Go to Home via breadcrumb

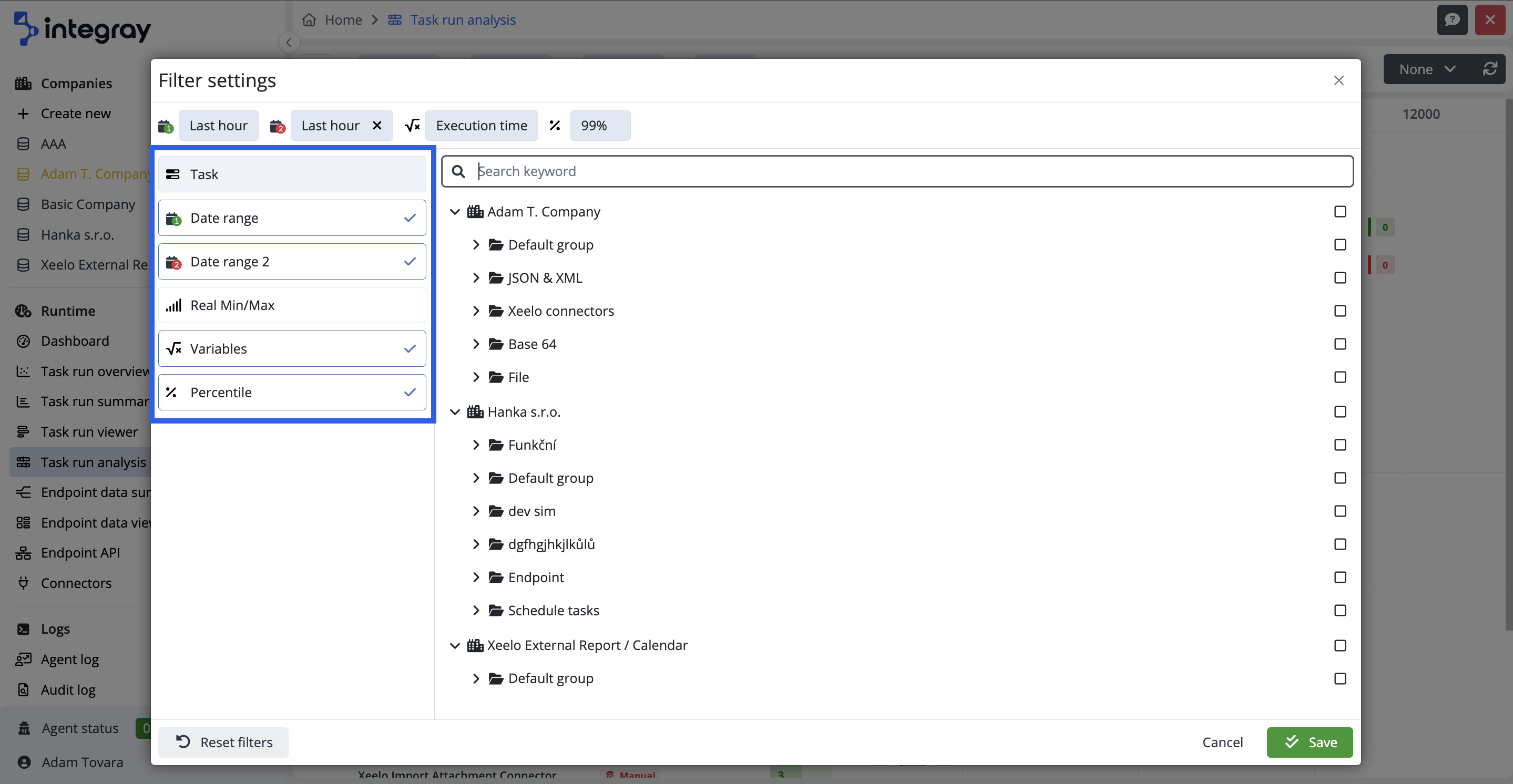point(343,19)
